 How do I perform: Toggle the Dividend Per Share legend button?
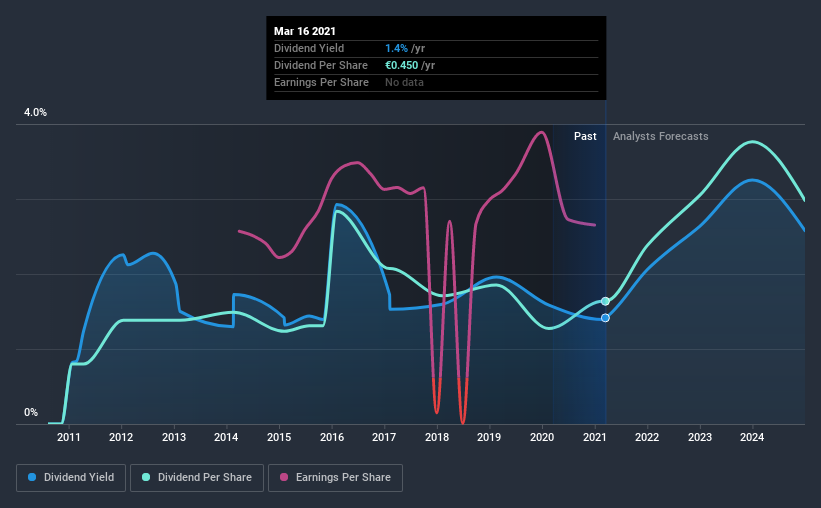[197, 478]
